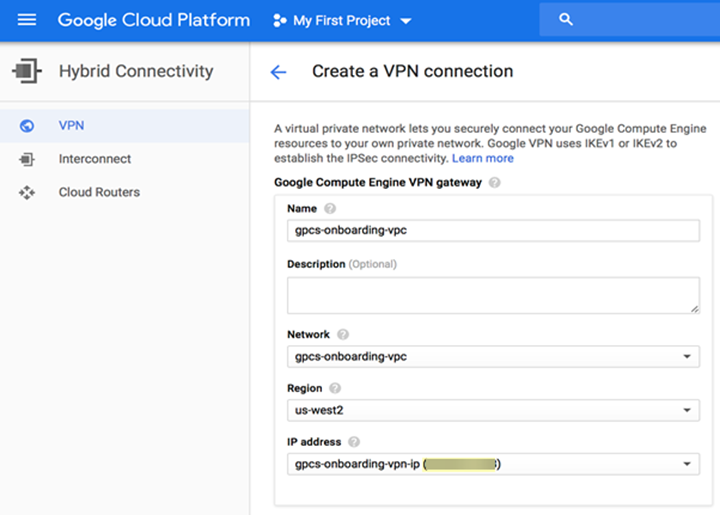720x515 pixels.
Task: Click the Description text area
Action: [492, 295]
